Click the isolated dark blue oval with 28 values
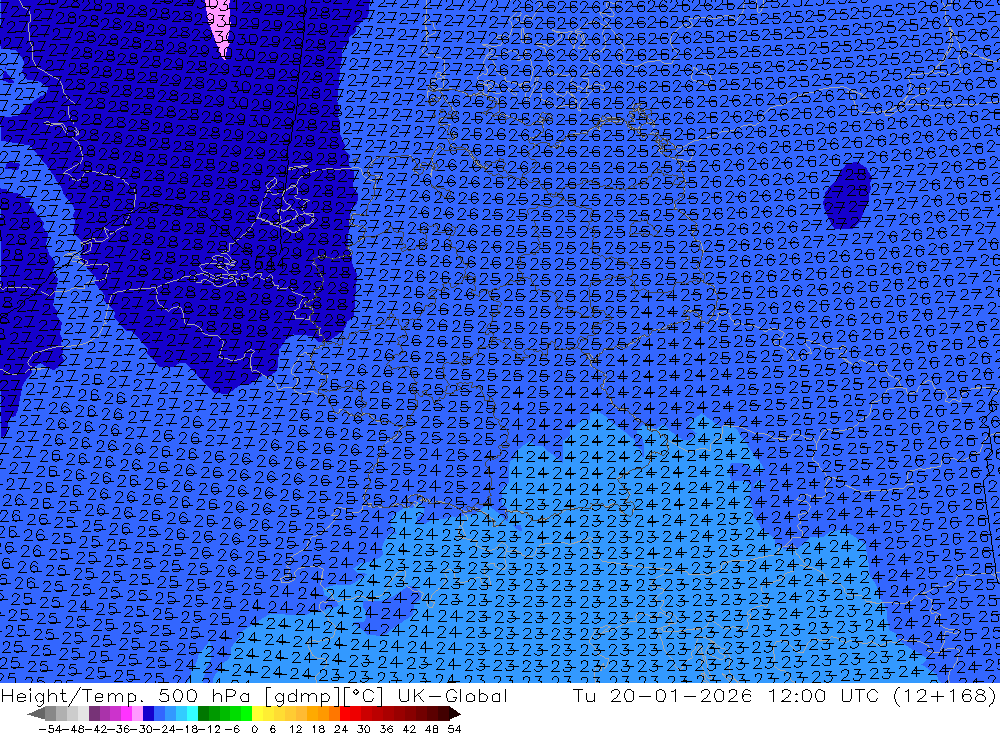This screenshot has height=733, width=1000. click(847, 195)
